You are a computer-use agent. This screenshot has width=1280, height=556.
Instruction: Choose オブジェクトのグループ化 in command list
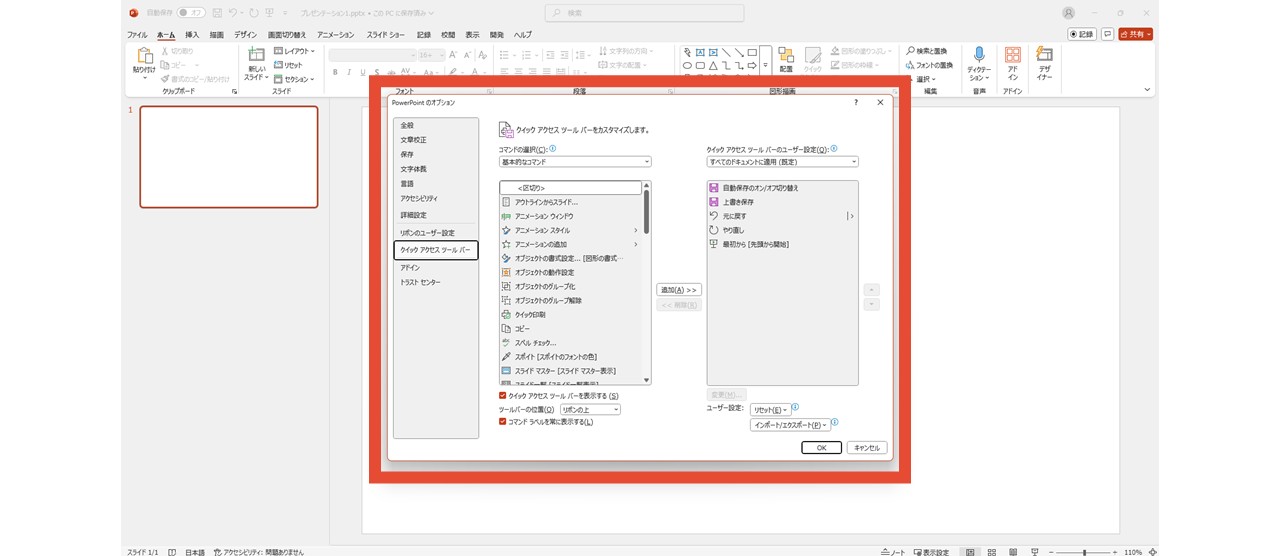(570, 286)
